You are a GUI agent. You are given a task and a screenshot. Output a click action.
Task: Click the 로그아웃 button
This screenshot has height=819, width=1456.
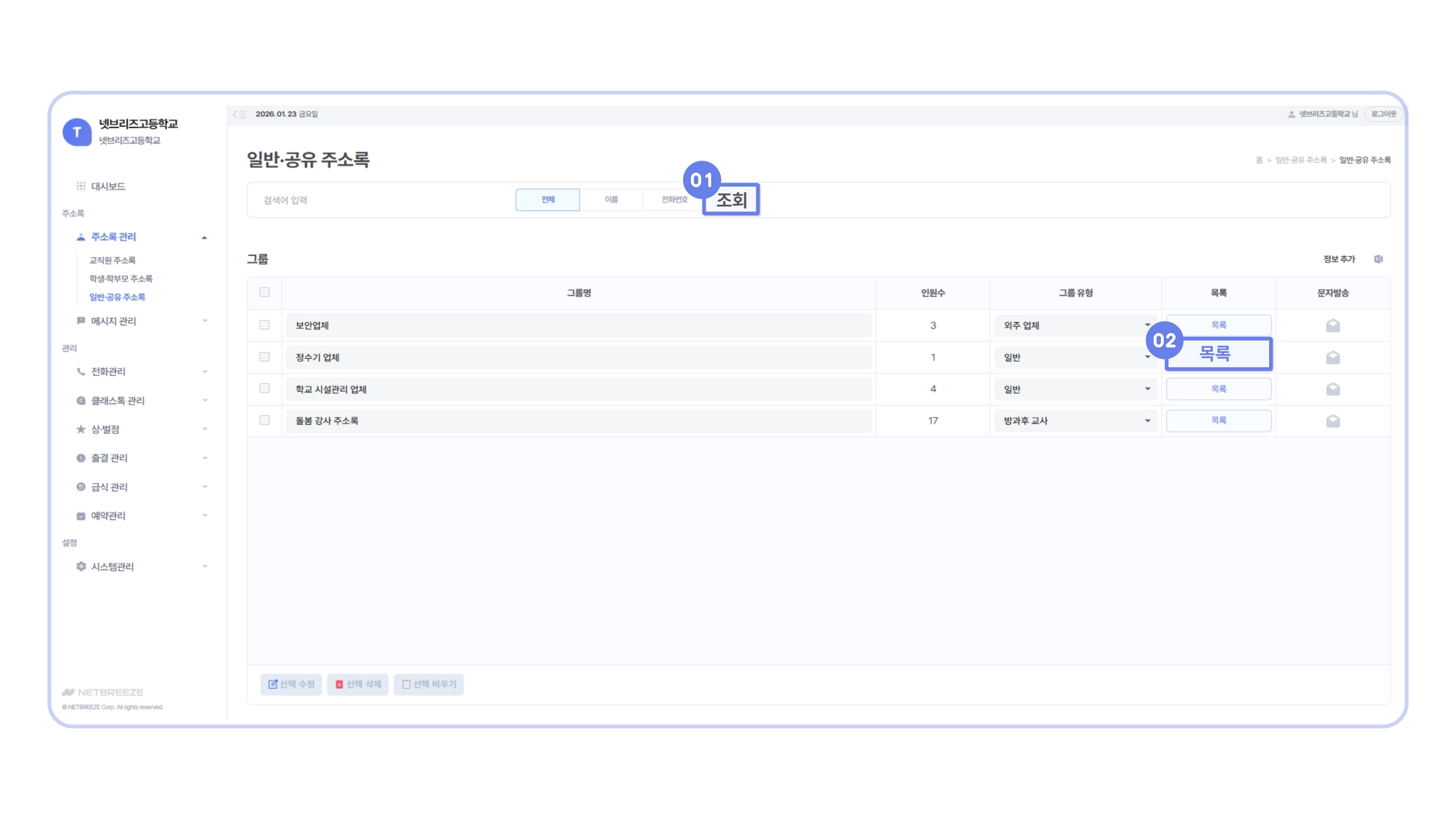1383,114
